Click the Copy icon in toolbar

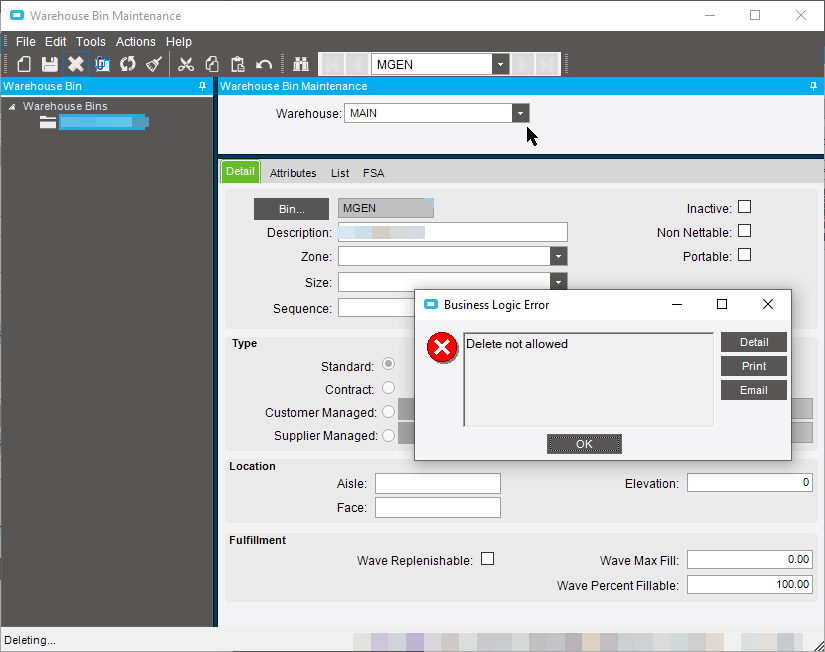click(212, 64)
